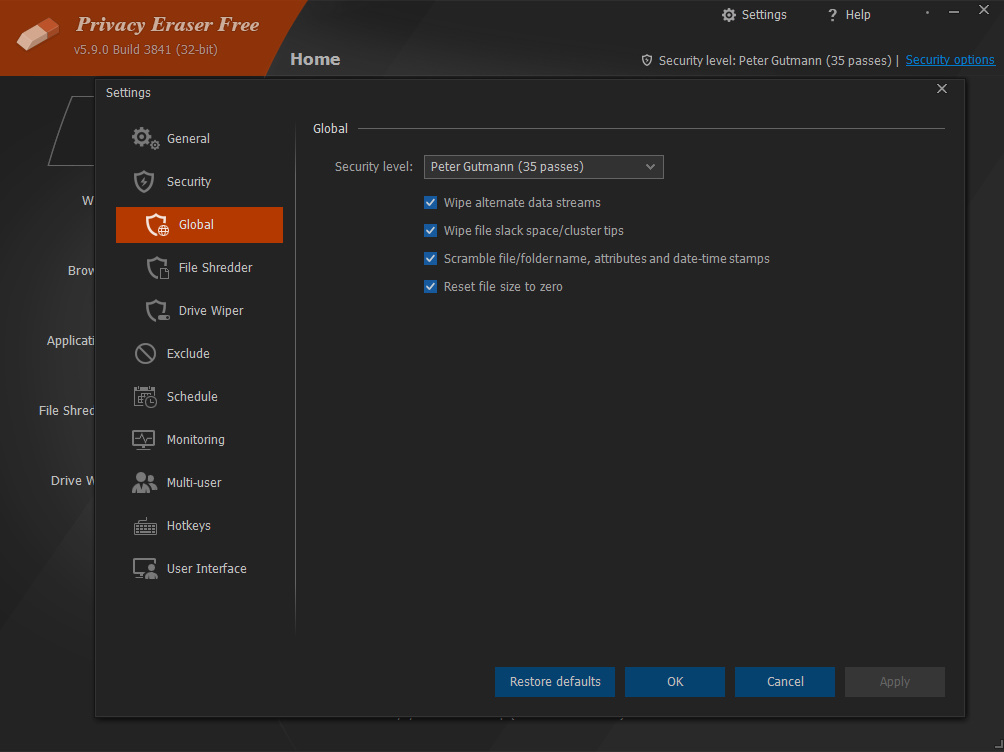Uncheck Wipe file slack space/cluster tips

point(430,231)
